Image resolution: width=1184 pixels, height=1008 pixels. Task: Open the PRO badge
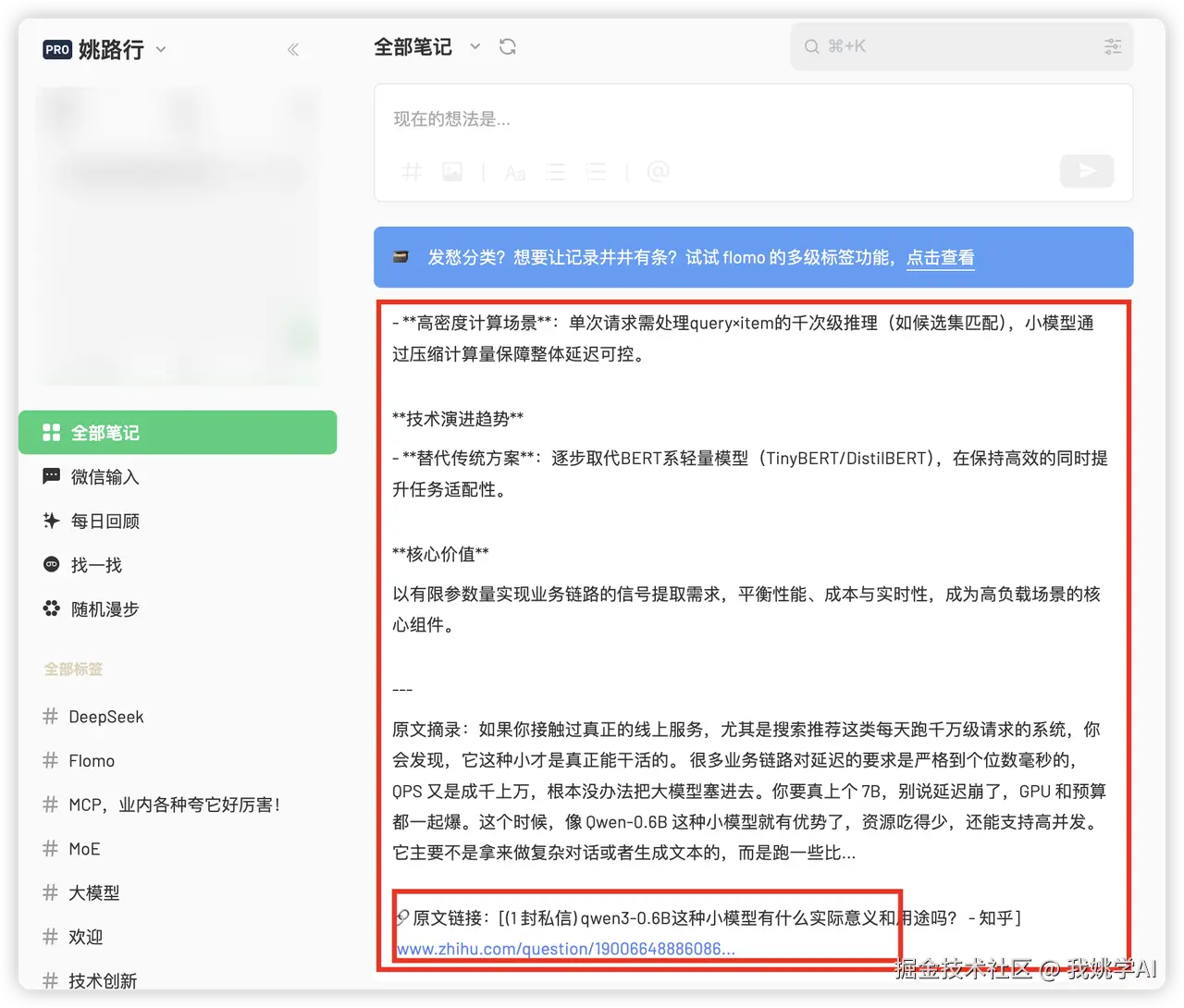(57, 50)
